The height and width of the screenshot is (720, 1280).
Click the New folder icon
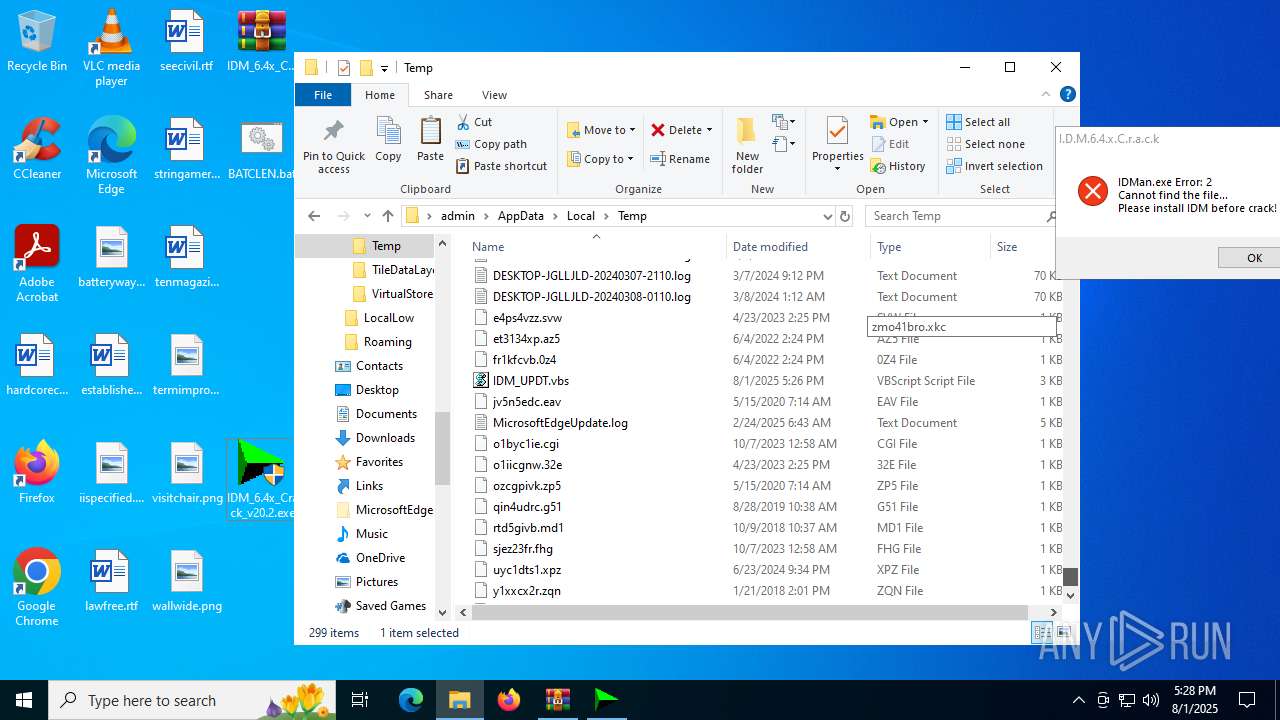click(747, 145)
